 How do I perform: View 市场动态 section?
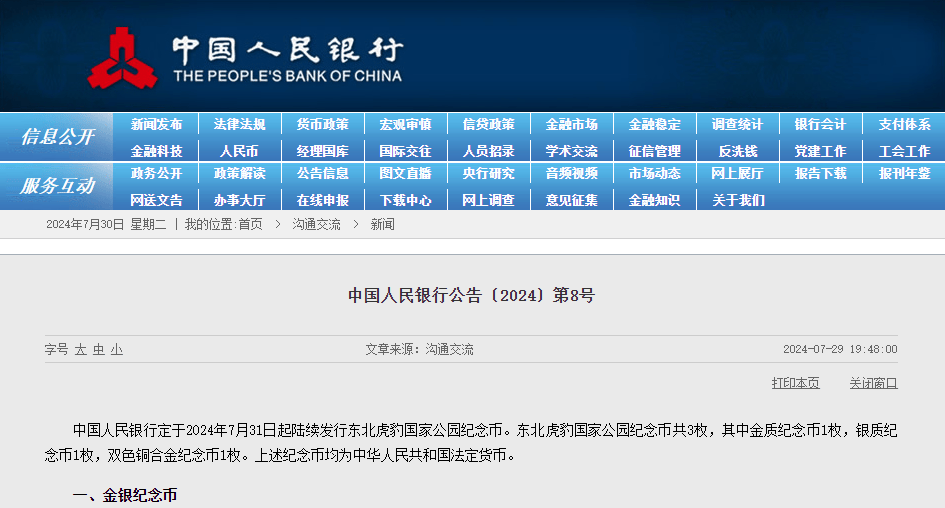[x=655, y=174]
